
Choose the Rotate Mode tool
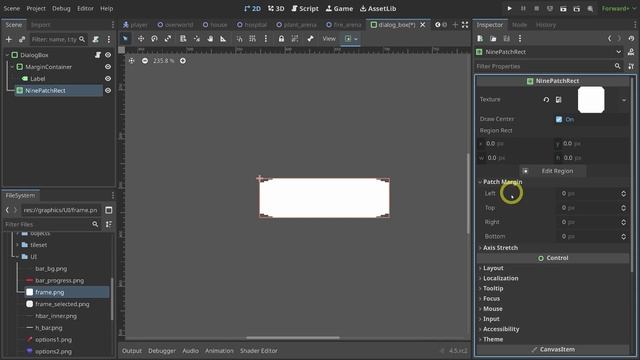point(154,38)
